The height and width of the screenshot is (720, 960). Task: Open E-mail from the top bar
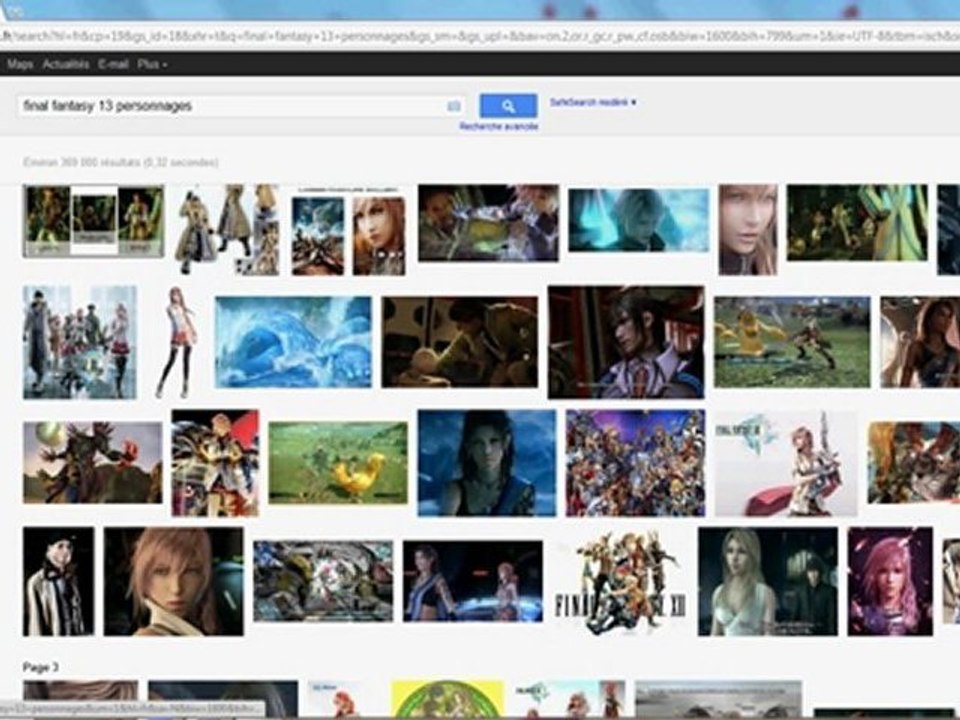[x=113, y=64]
